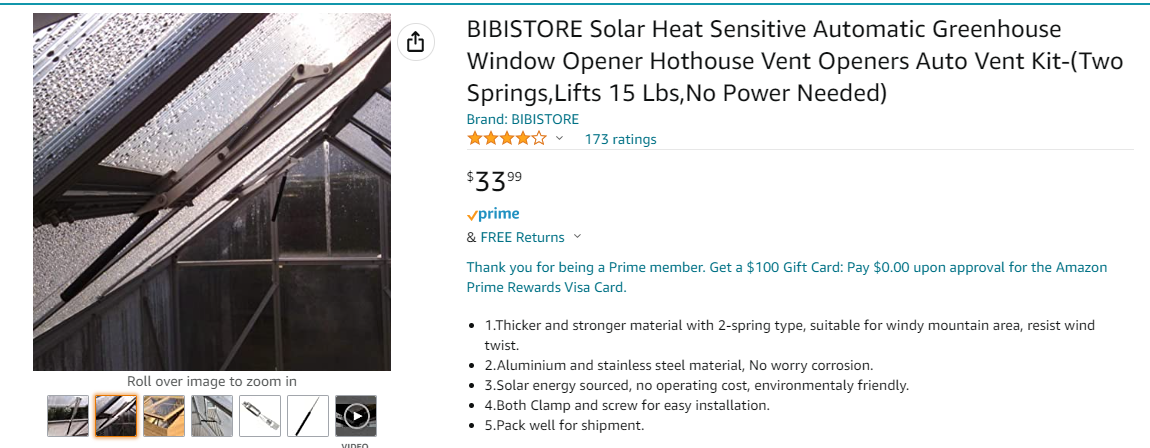Play the product video thumbnail
Viewport: 1150px width, 448px height.
point(355,416)
